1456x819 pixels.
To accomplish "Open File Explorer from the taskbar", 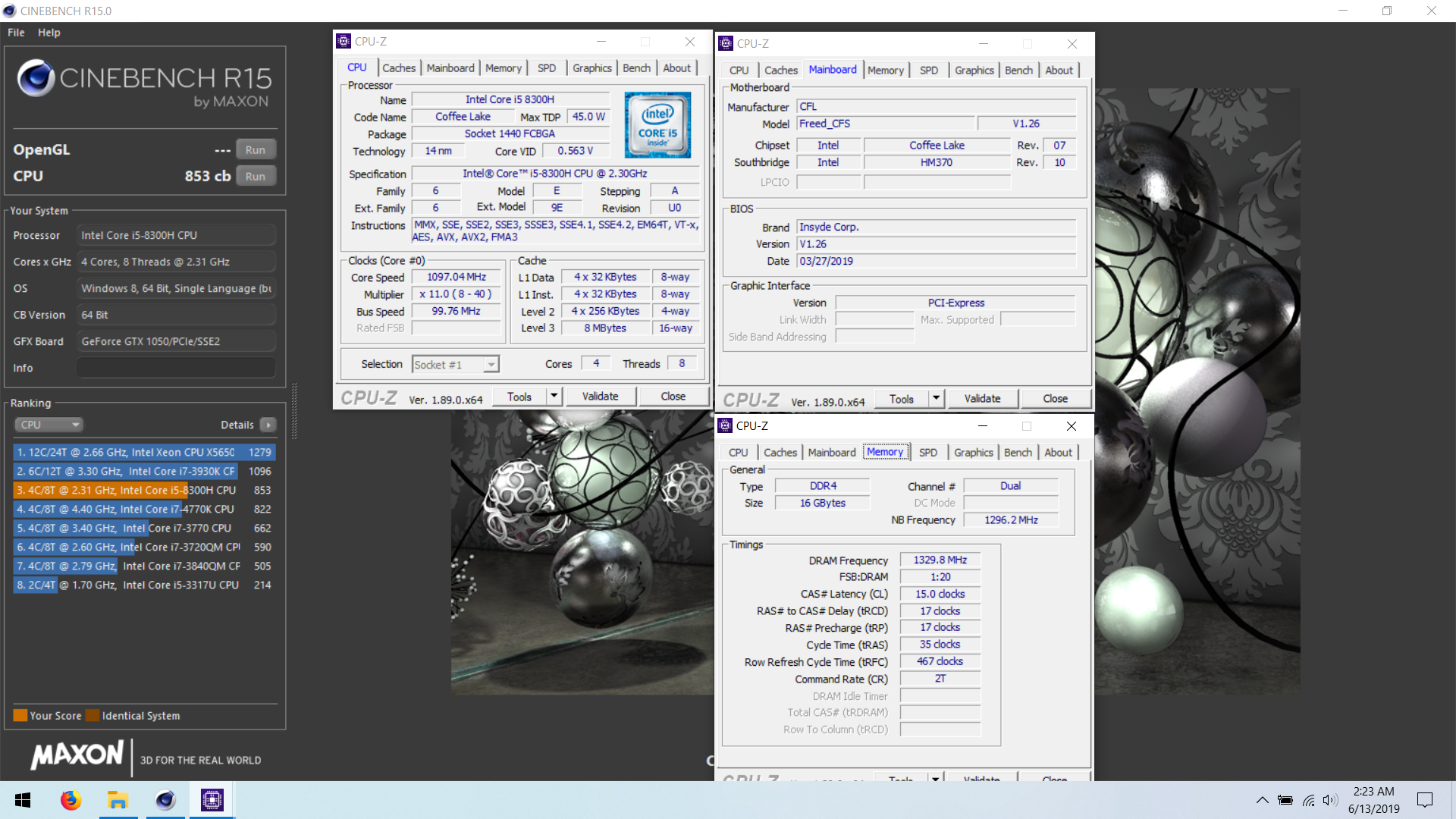I will [118, 800].
